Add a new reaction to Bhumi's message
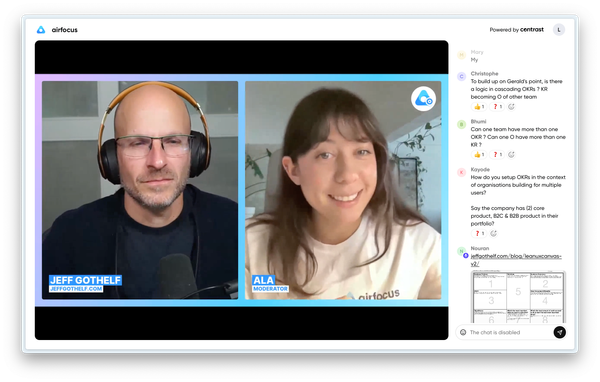The width and height of the screenshot is (600, 382). point(511,155)
